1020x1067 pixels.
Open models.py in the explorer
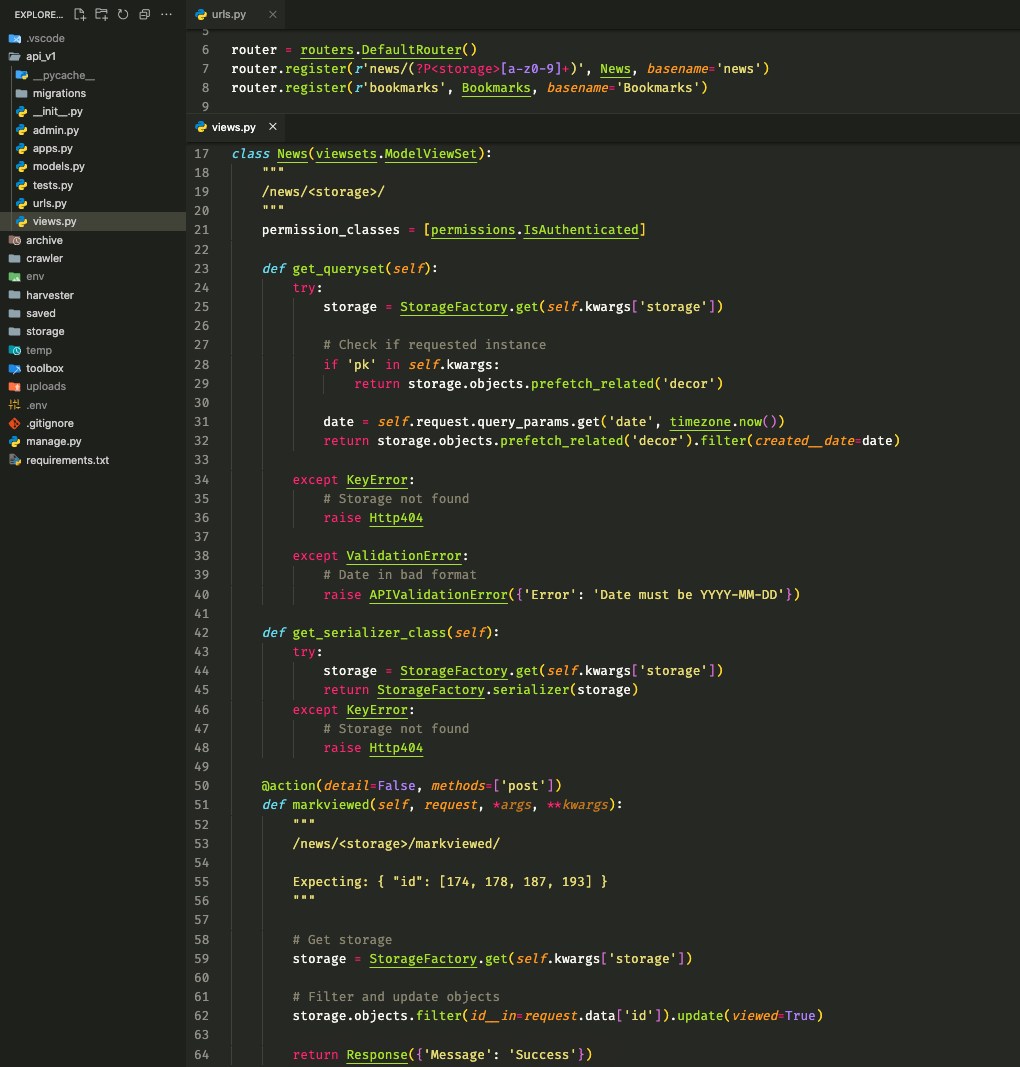93,167
